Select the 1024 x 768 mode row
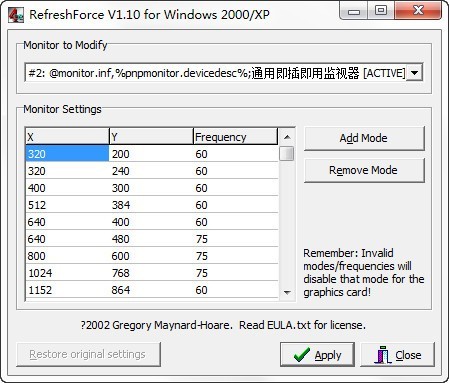449x383 pixels. point(152,273)
